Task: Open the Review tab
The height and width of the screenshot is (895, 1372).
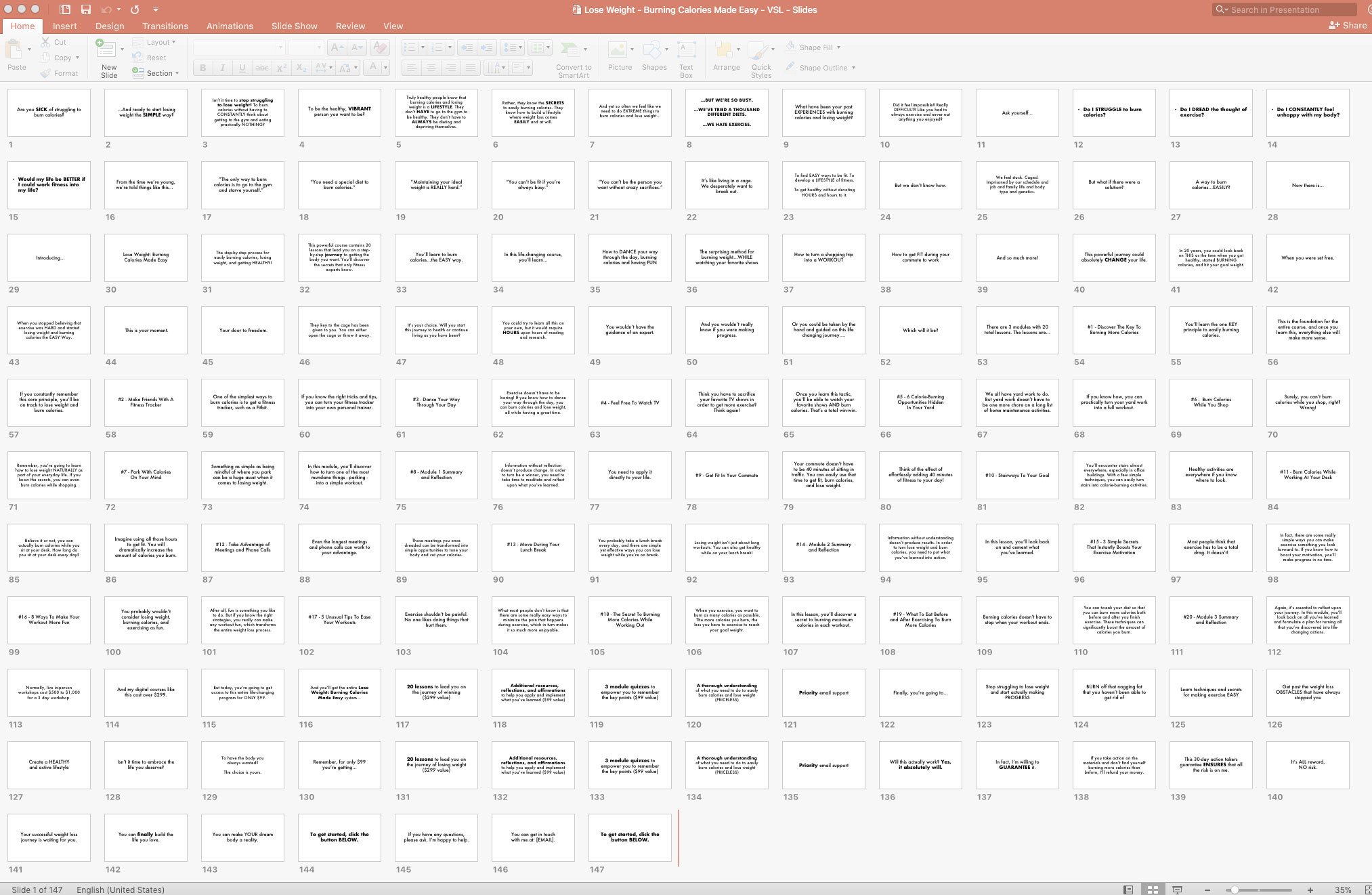Action: coord(350,26)
